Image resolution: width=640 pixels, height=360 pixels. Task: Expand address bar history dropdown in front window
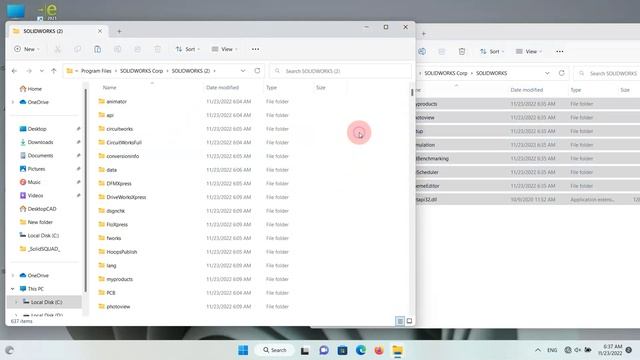pos(243,71)
